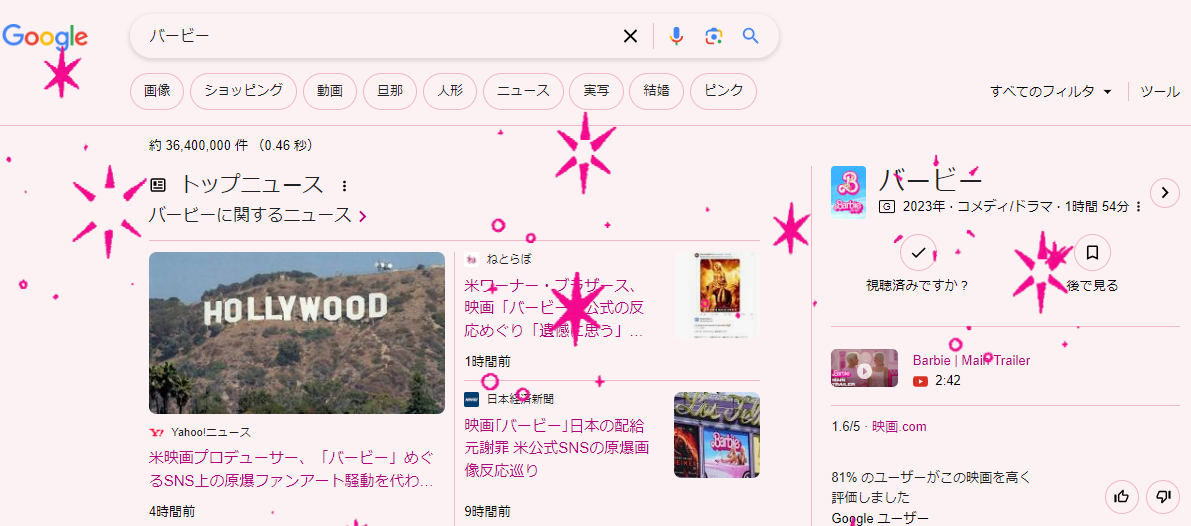Open the Barbie movie poster icon
This screenshot has height=526, width=1191.
(848, 192)
